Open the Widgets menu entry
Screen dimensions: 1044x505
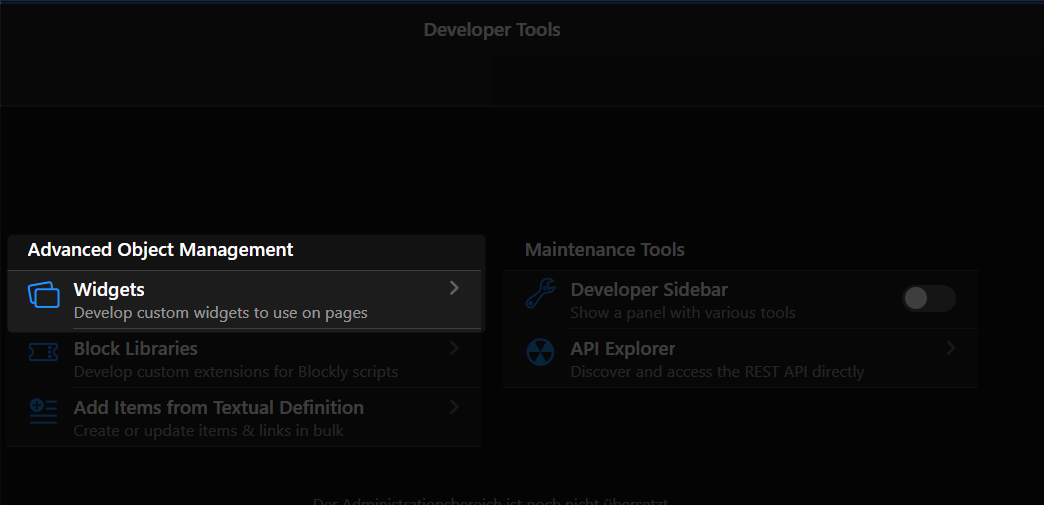click(109, 290)
